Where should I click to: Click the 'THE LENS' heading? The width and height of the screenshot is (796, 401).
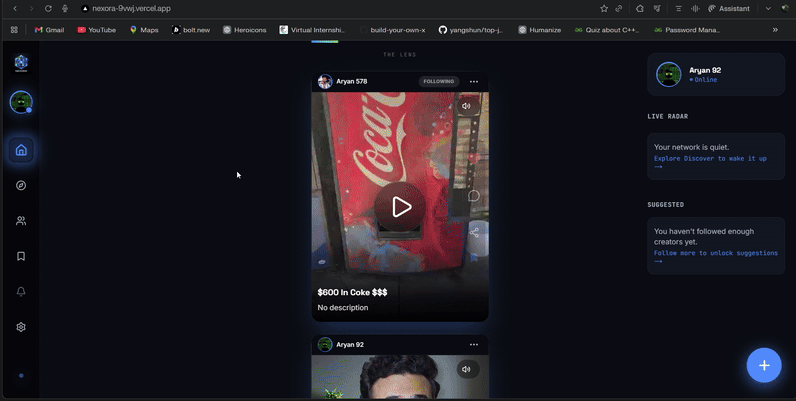point(400,55)
